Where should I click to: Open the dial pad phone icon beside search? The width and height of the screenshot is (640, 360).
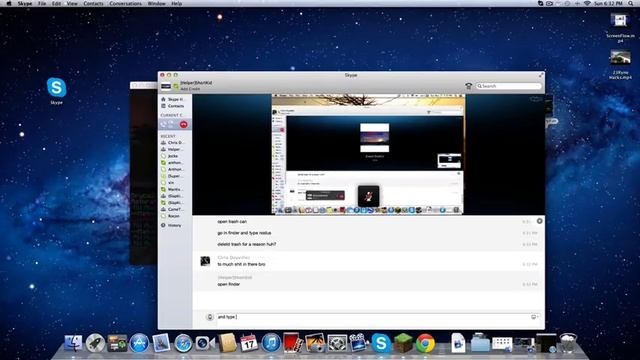click(x=469, y=86)
